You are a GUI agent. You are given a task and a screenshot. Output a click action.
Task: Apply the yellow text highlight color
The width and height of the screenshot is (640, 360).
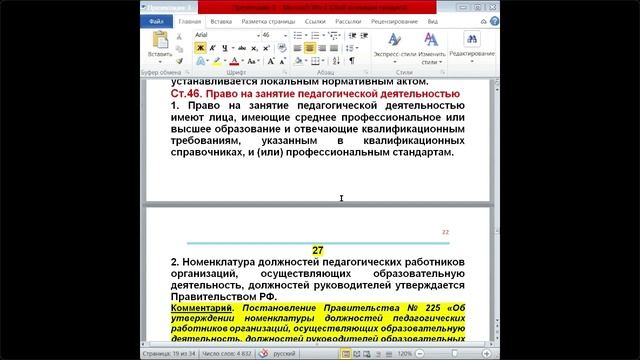click(217, 61)
